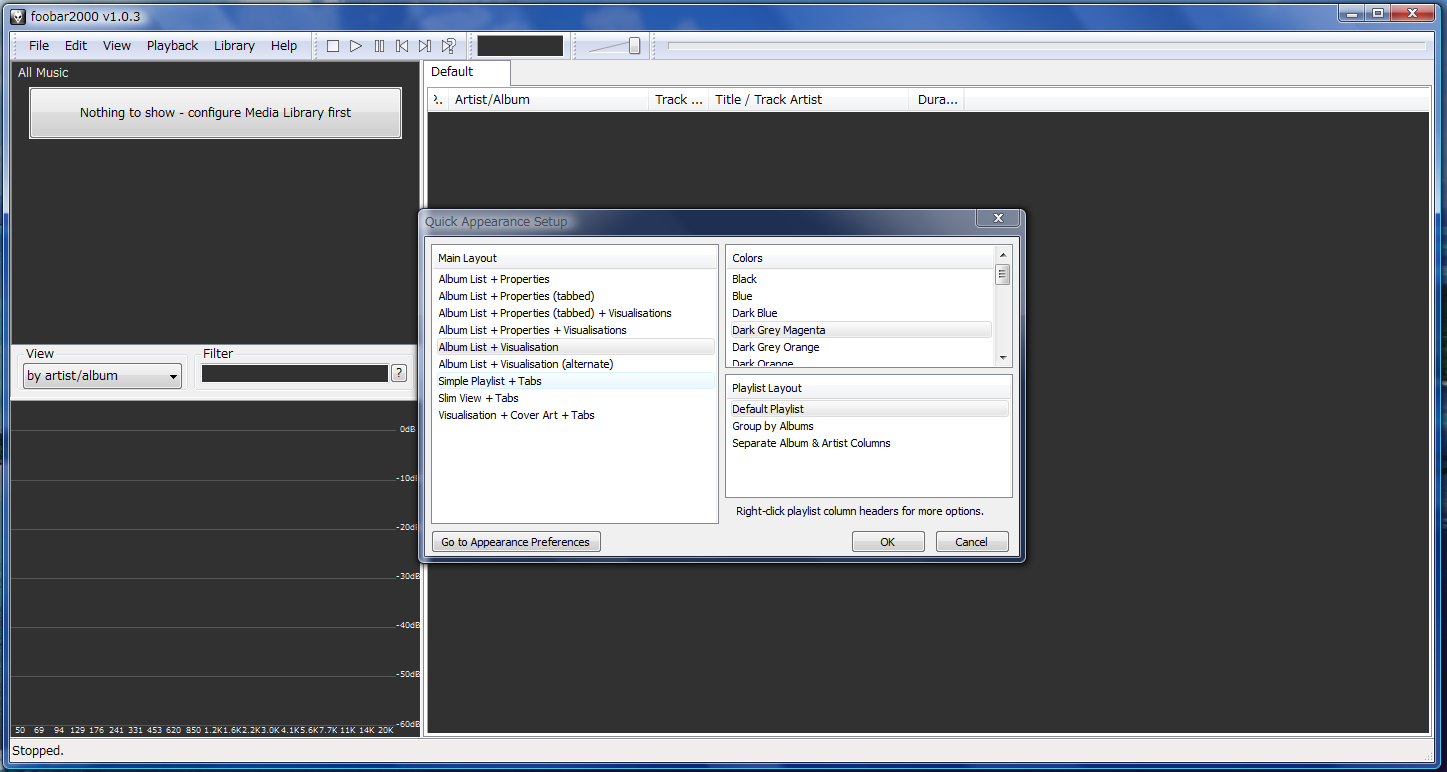The image size is (1447, 772).
Task: Adjust the volume slider knob
Action: [x=634, y=46]
